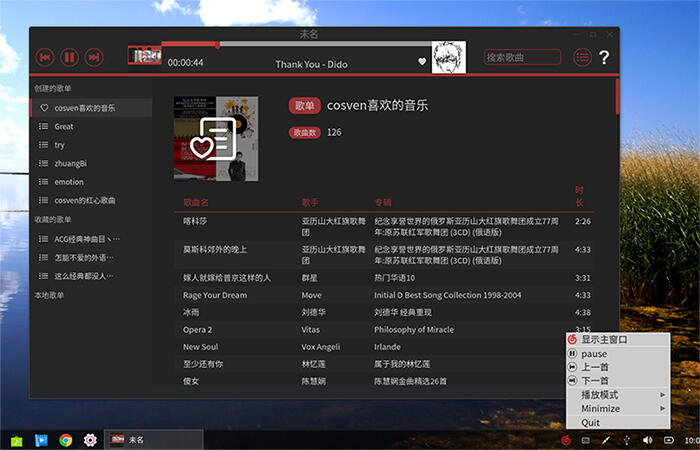Screen dimensions: 700x450
Task: Click the heart icon to favorite song
Action: pyautogui.click(x=422, y=62)
